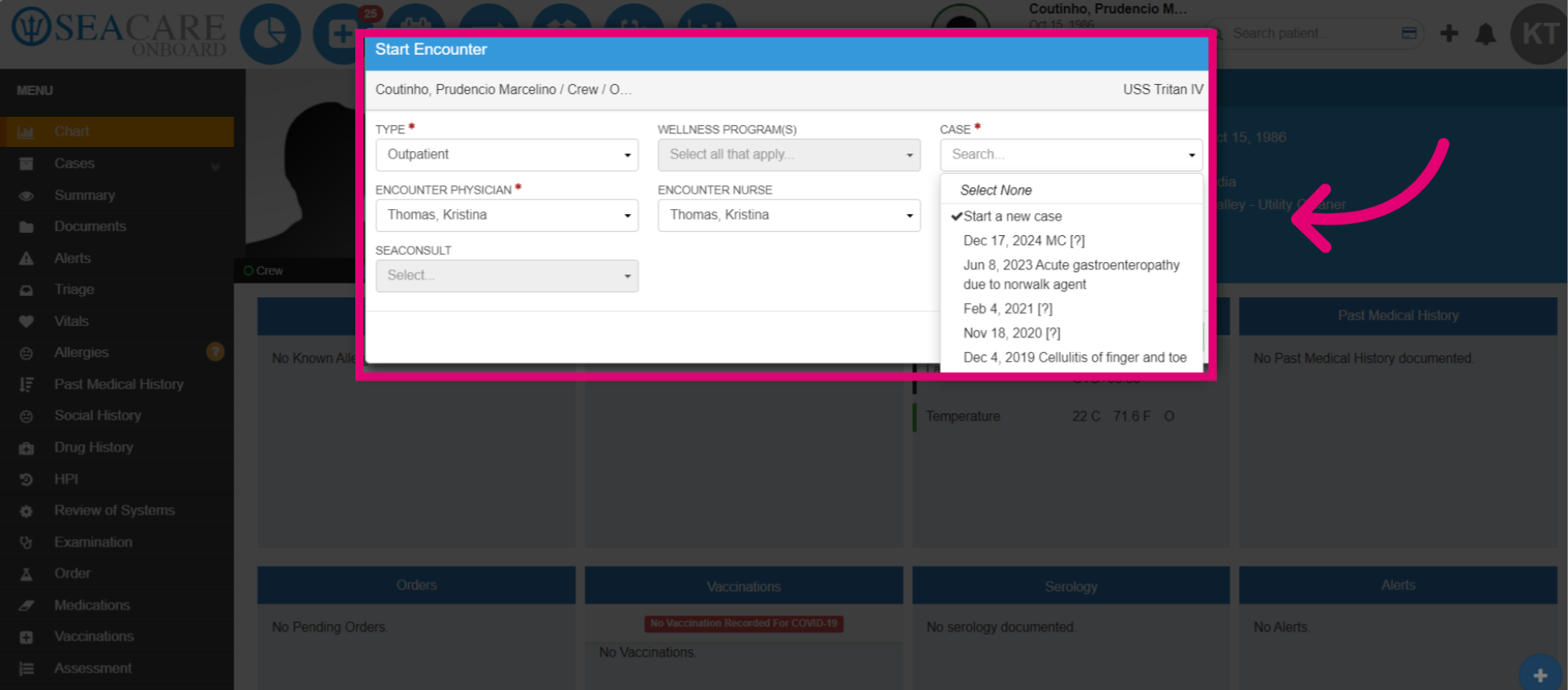The image size is (1568, 690).
Task: Choose Select None in Case list
Action: pos(1071,190)
